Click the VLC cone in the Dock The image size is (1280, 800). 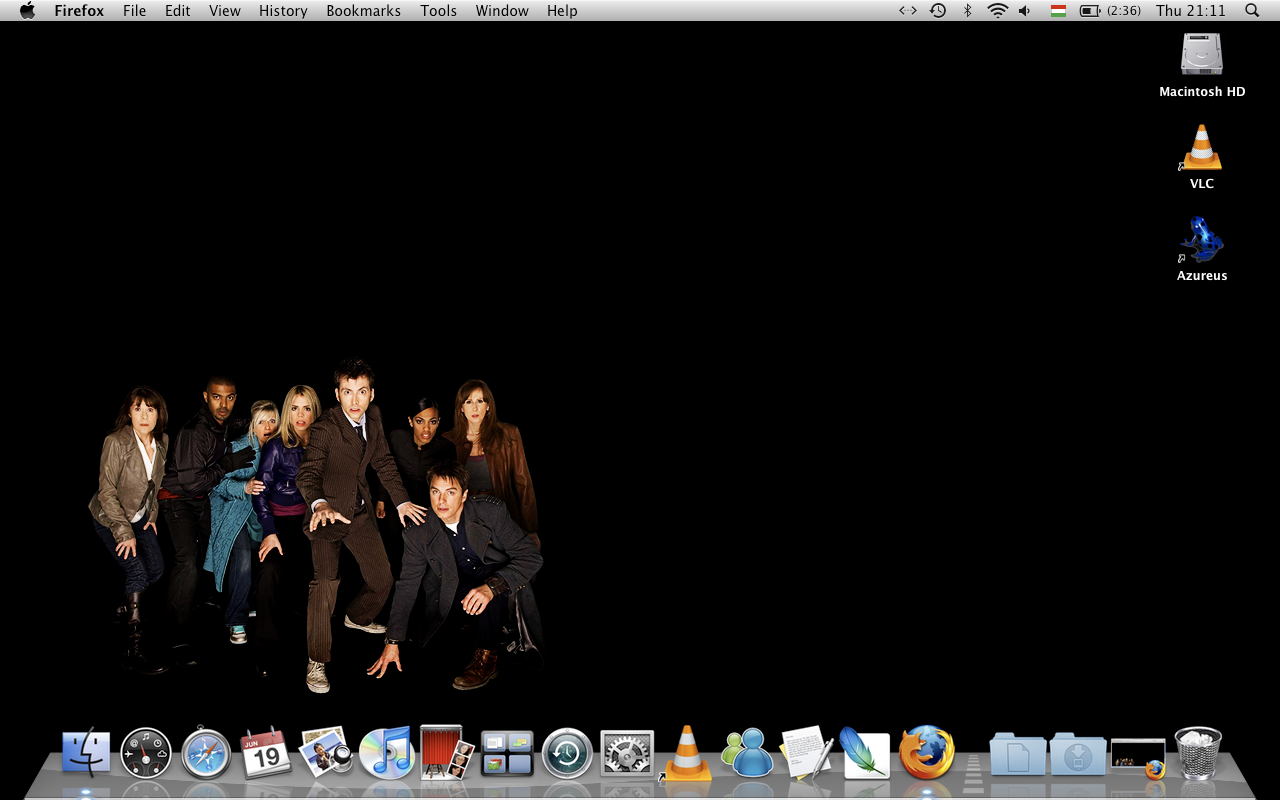coord(687,753)
